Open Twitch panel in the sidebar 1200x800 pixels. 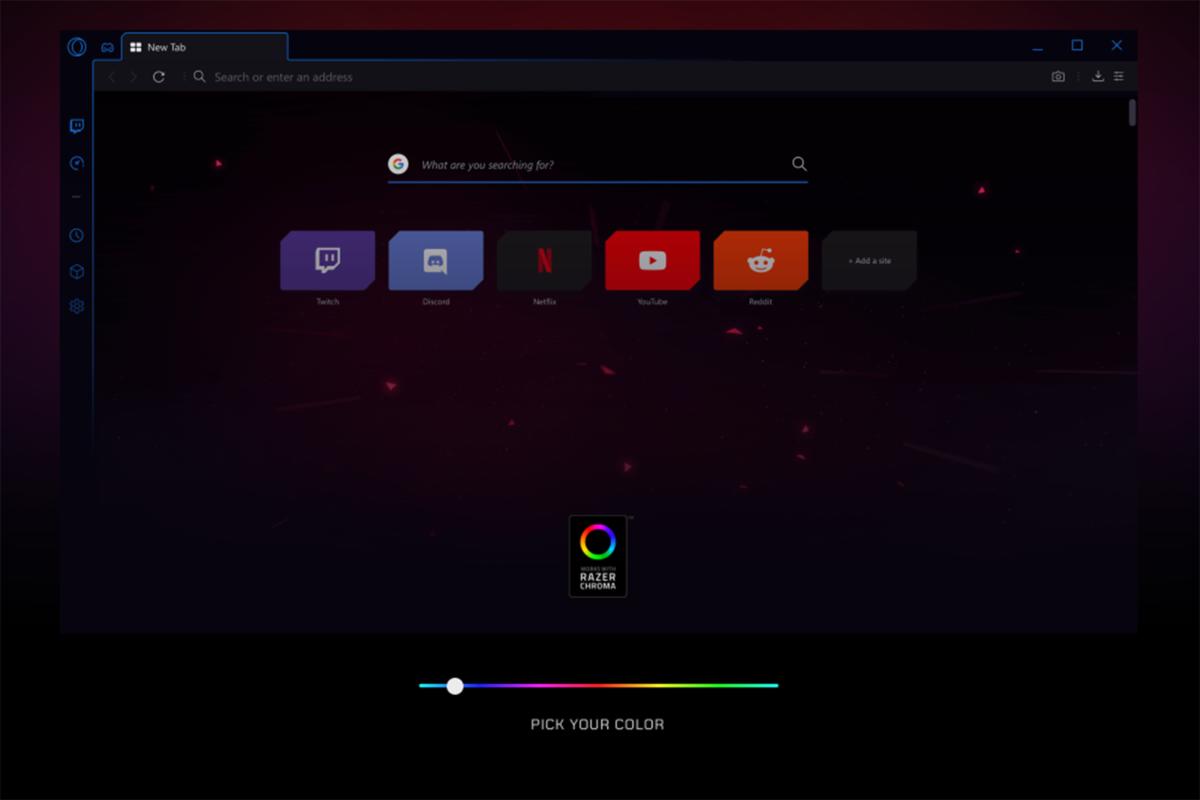[x=77, y=126]
